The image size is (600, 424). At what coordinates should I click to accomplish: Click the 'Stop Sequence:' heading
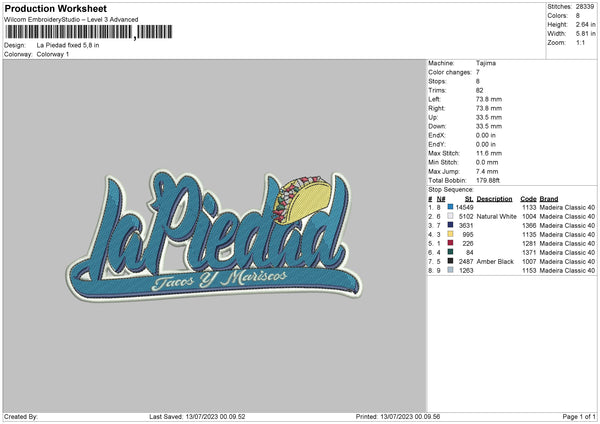click(x=451, y=190)
